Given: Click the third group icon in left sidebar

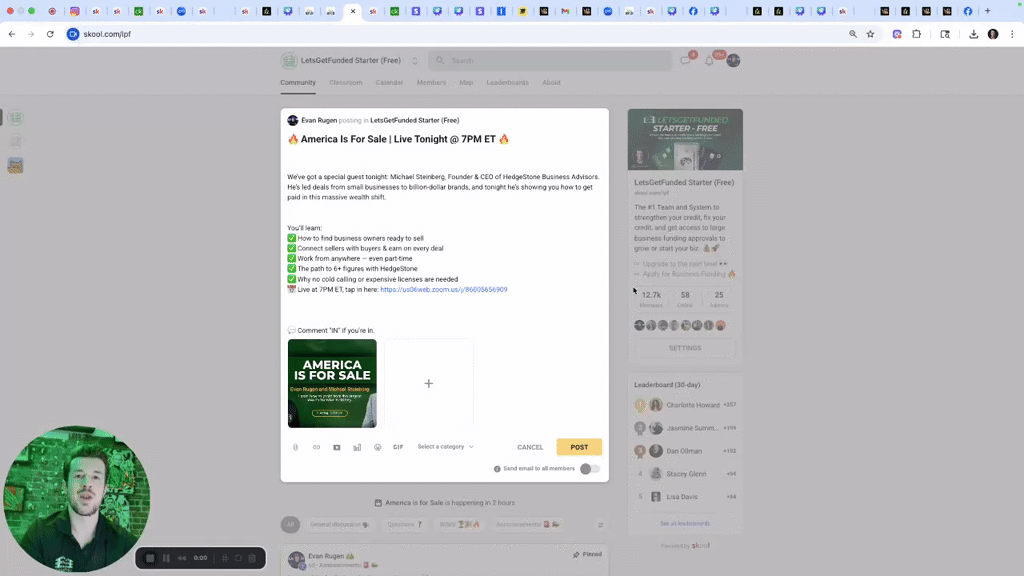Looking at the screenshot, I should (16, 166).
